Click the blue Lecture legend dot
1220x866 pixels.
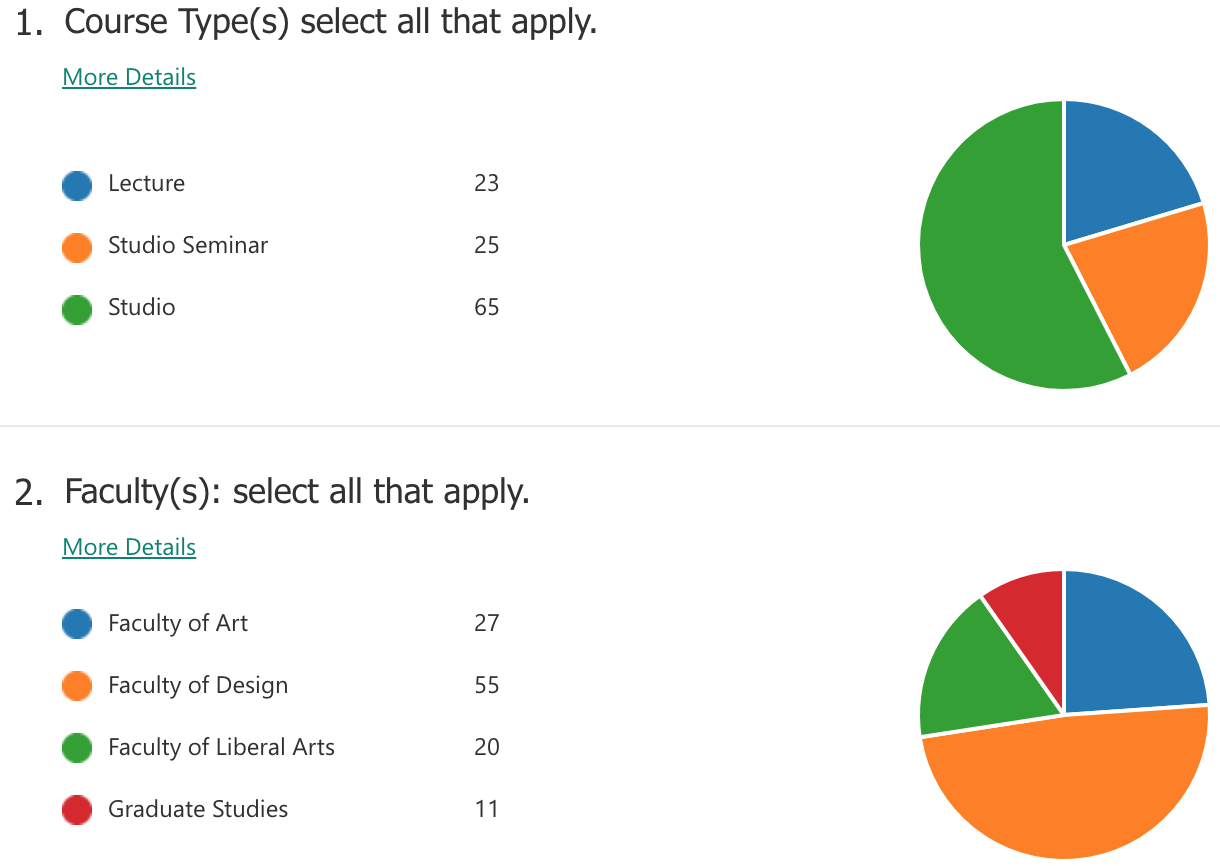[77, 185]
